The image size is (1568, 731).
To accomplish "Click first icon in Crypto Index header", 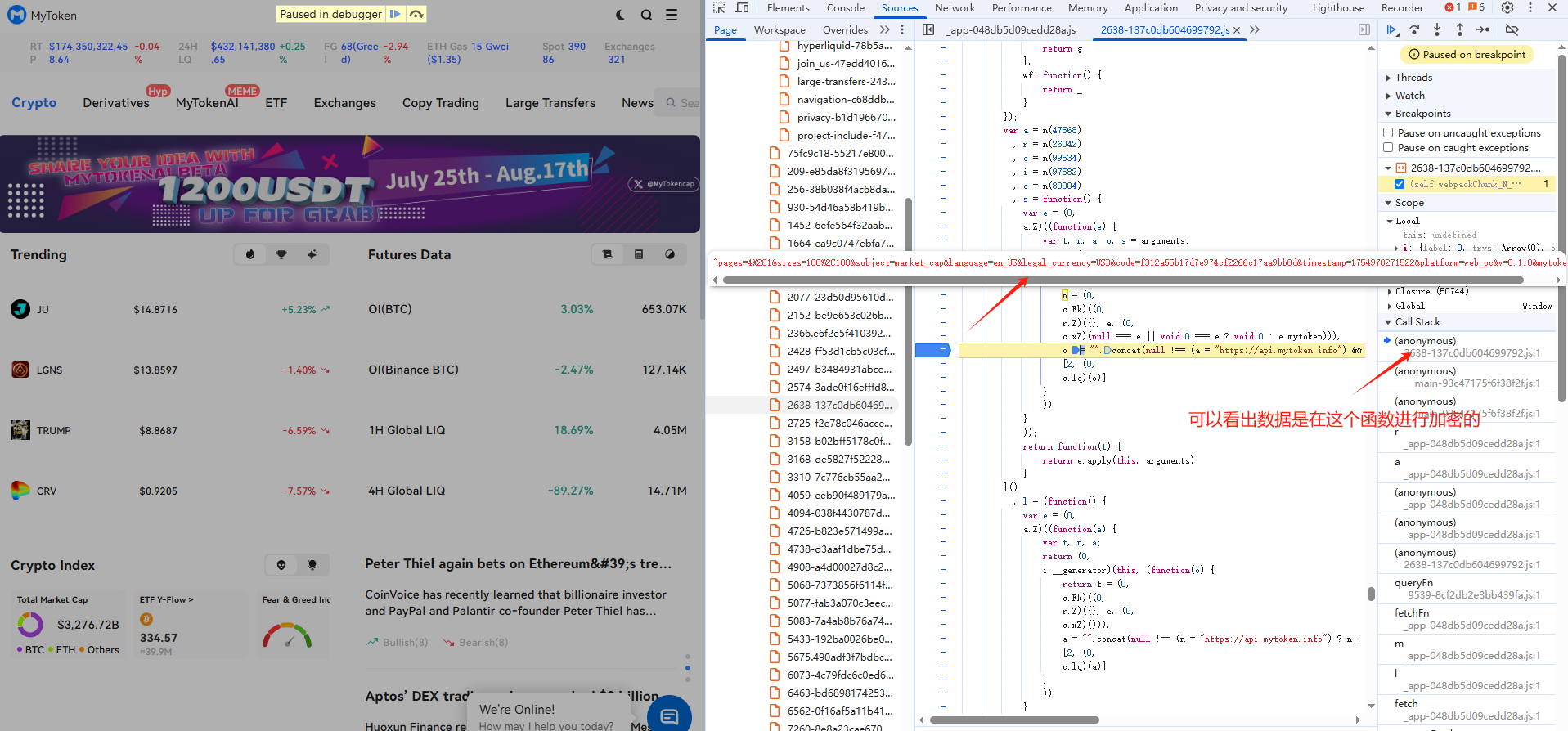I will pyautogui.click(x=281, y=565).
